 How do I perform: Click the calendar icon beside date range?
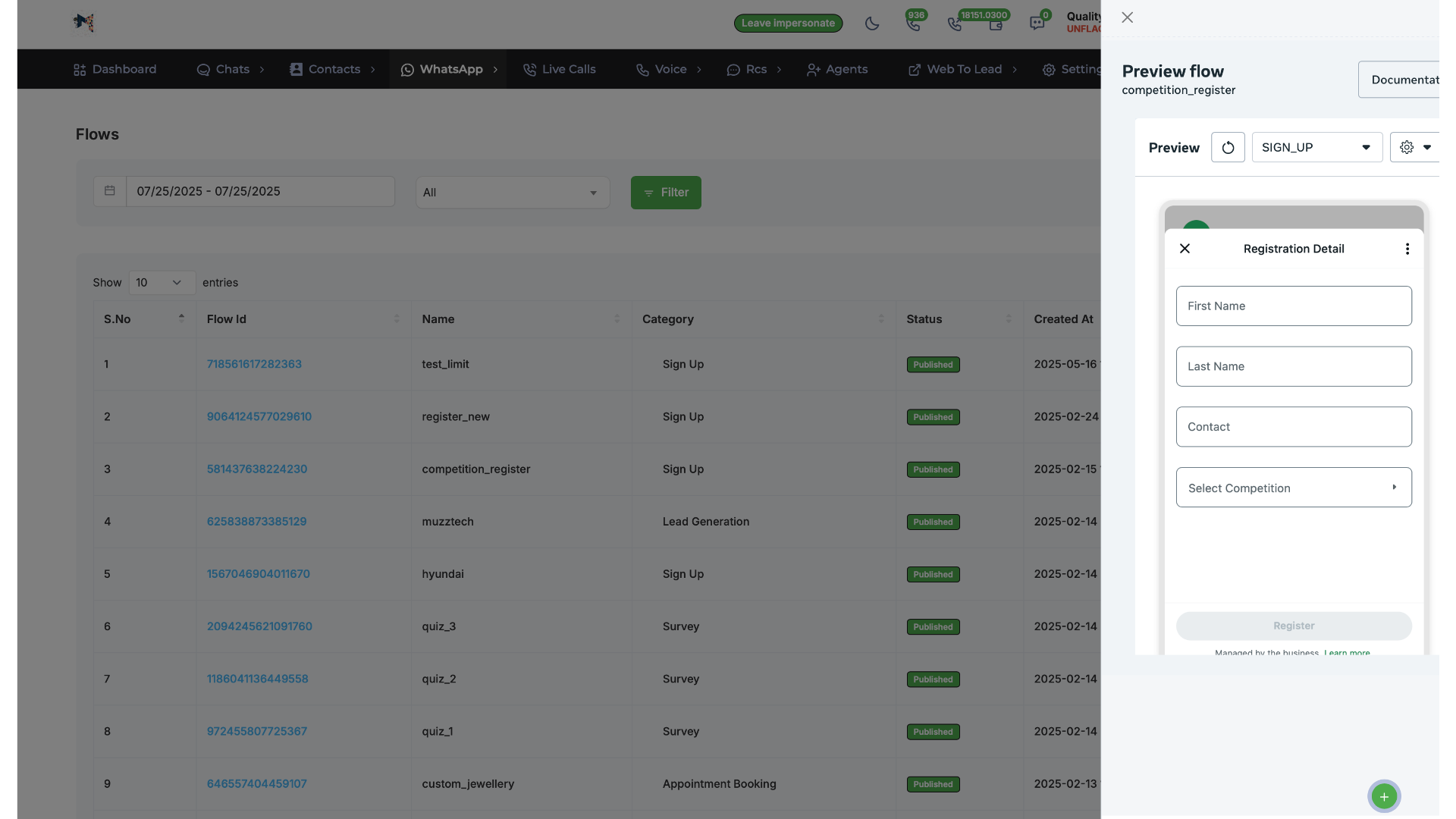[110, 191]
